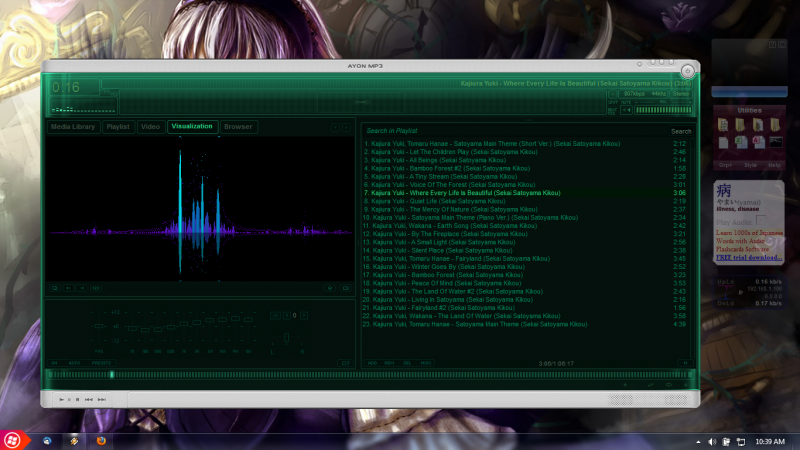Click Help in the Utilities gadget

tap(774, 165)
